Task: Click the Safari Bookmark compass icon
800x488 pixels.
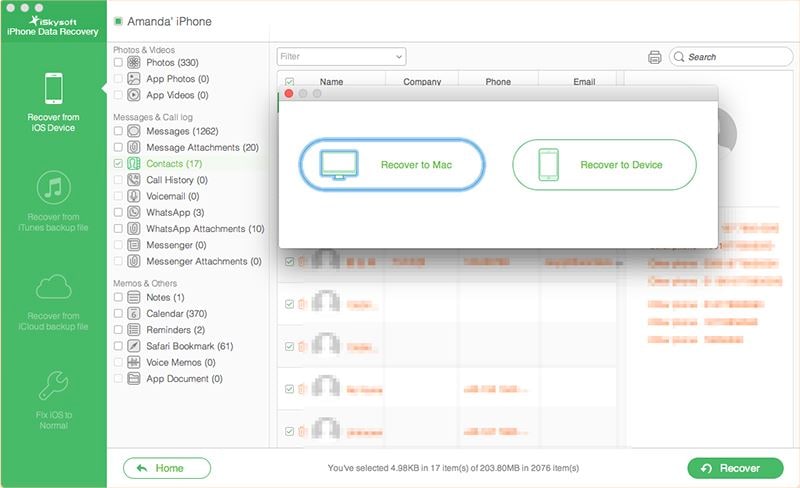Action: click(134, 346)
